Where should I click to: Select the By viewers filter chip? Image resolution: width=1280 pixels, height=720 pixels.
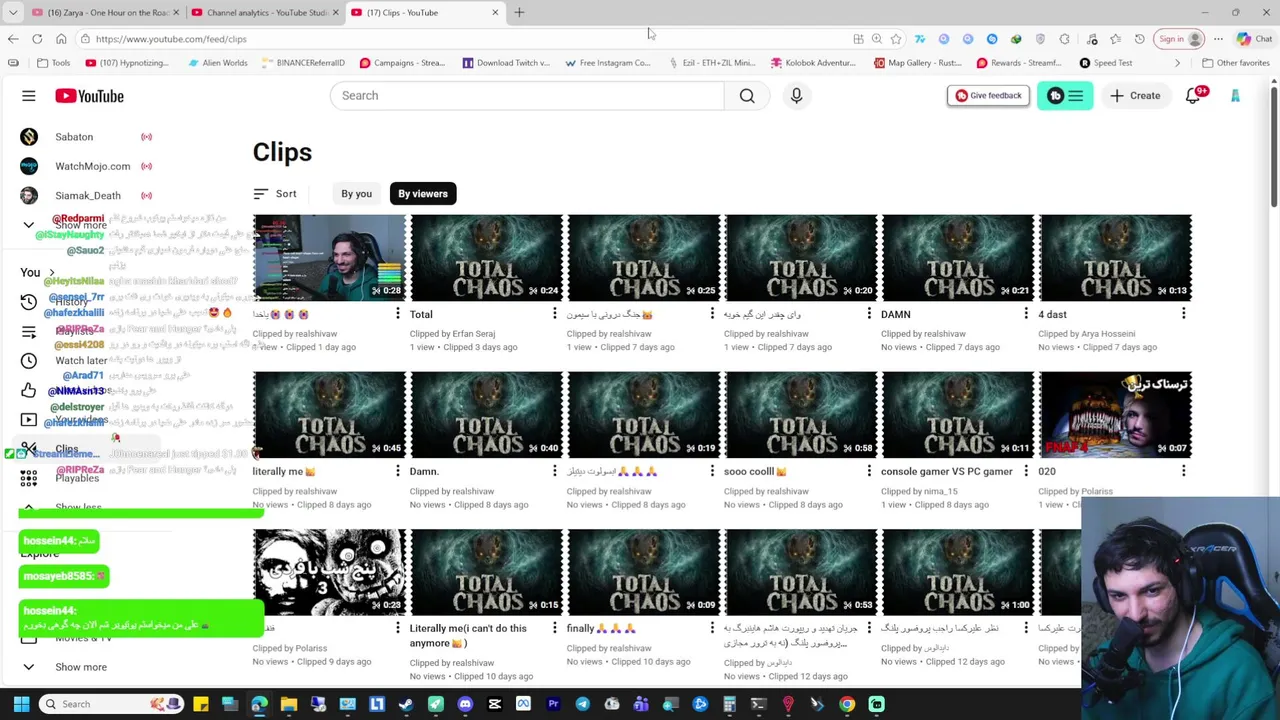click(423, 194)
